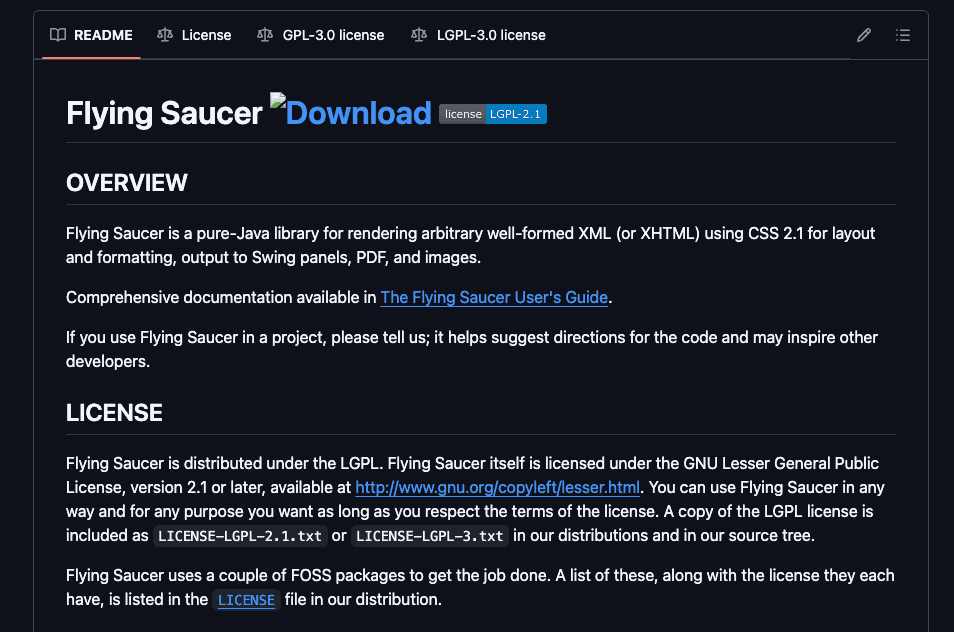Viewport: 954px width, 632px height.
Task: Click the green download arrow on the Download badge
Action: [x=277, y=100]
